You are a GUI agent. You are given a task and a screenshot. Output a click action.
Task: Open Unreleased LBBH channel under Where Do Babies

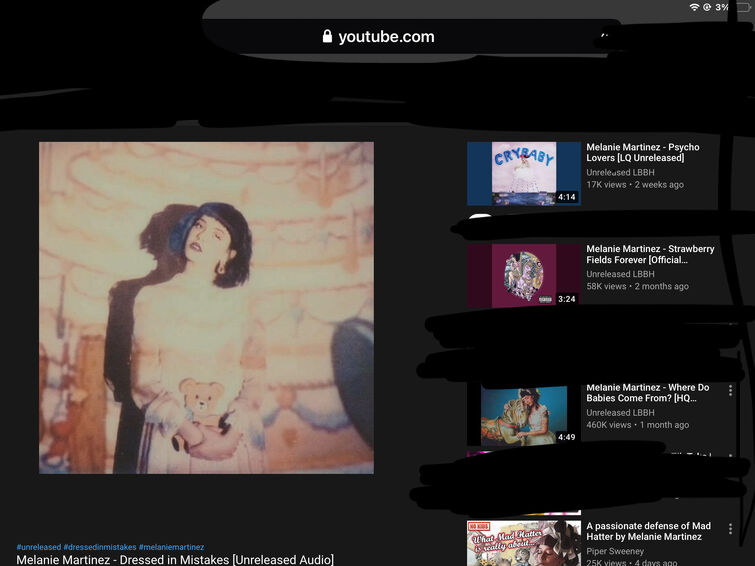(620, 413)
